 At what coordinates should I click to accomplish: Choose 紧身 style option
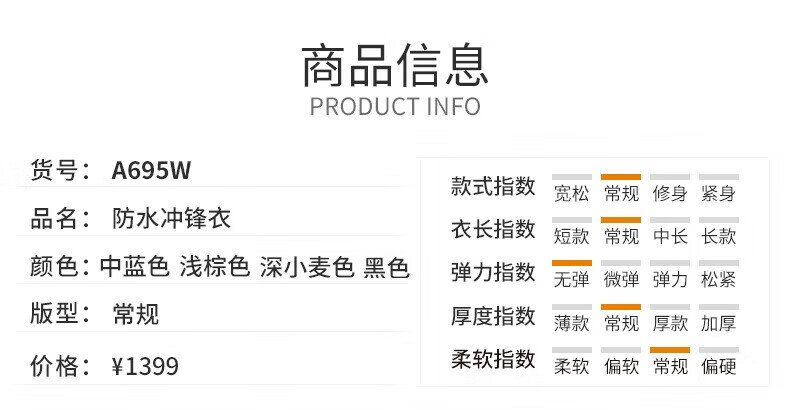click(718, 193)
